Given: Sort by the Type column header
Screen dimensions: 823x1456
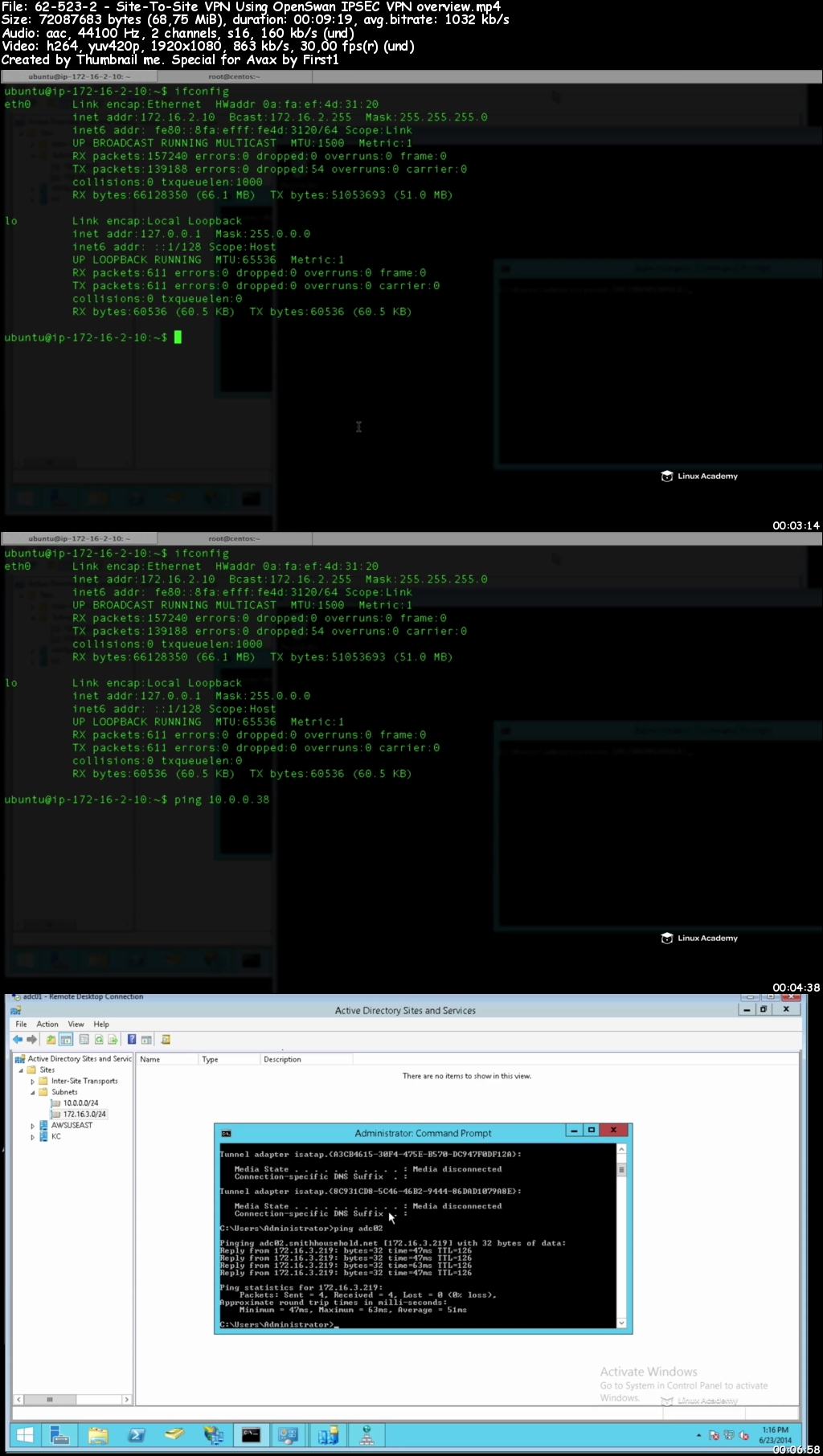Looking at the screenshot, I should 229,1059.
